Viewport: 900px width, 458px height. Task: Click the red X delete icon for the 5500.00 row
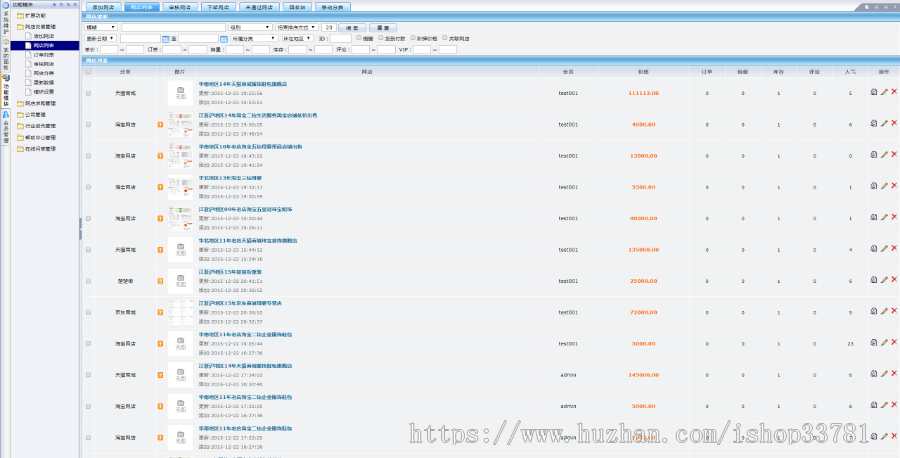894,185
